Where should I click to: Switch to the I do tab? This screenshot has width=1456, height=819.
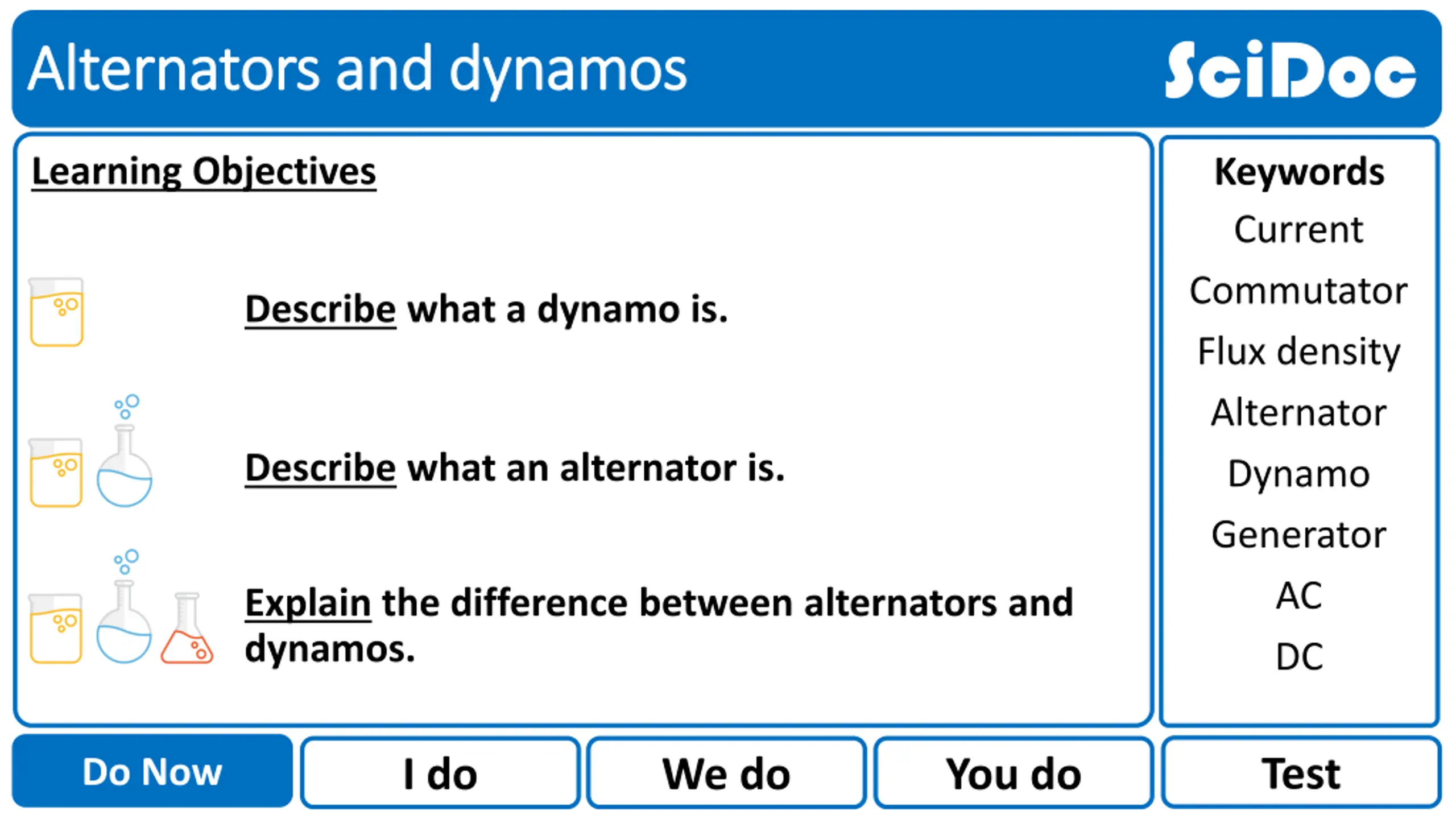(x=440, y=773)
